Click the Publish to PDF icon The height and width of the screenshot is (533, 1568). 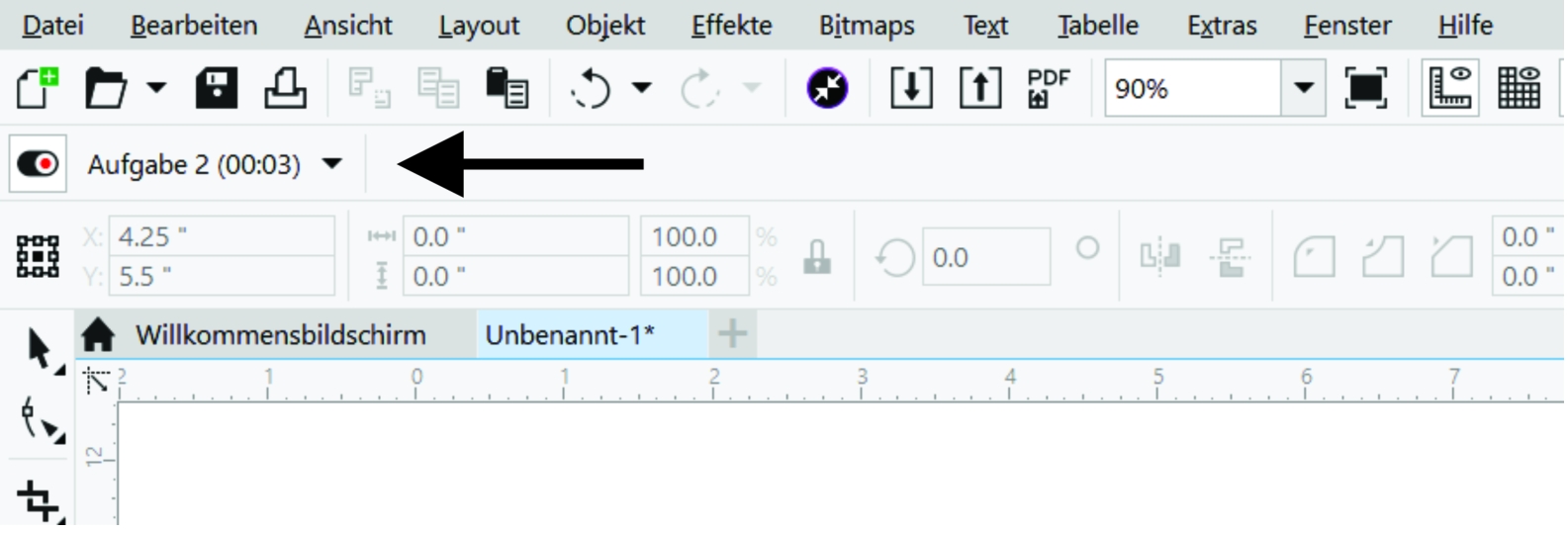[x=1048, y=89]
